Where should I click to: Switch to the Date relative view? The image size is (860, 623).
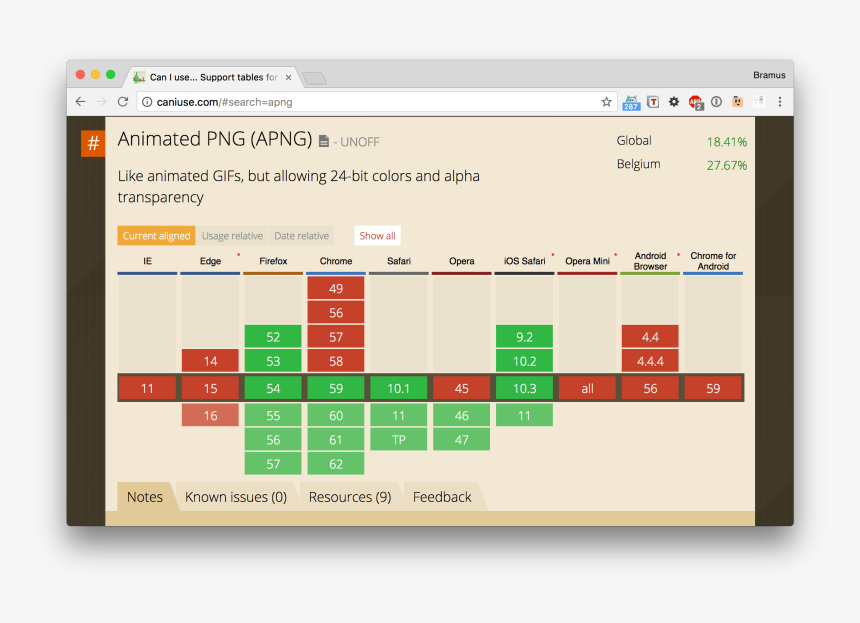click(x=301, y=236)
